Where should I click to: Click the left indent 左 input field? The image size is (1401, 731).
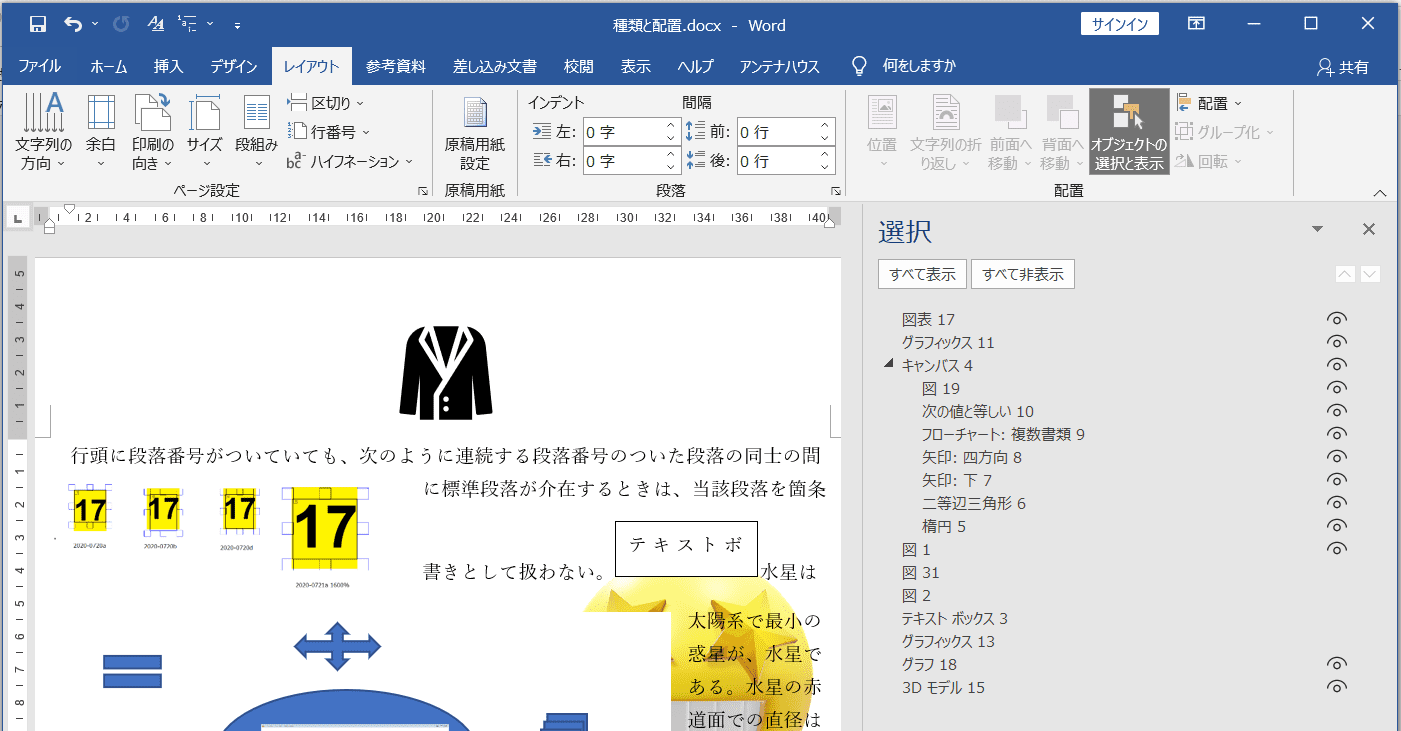click(622, 132)
